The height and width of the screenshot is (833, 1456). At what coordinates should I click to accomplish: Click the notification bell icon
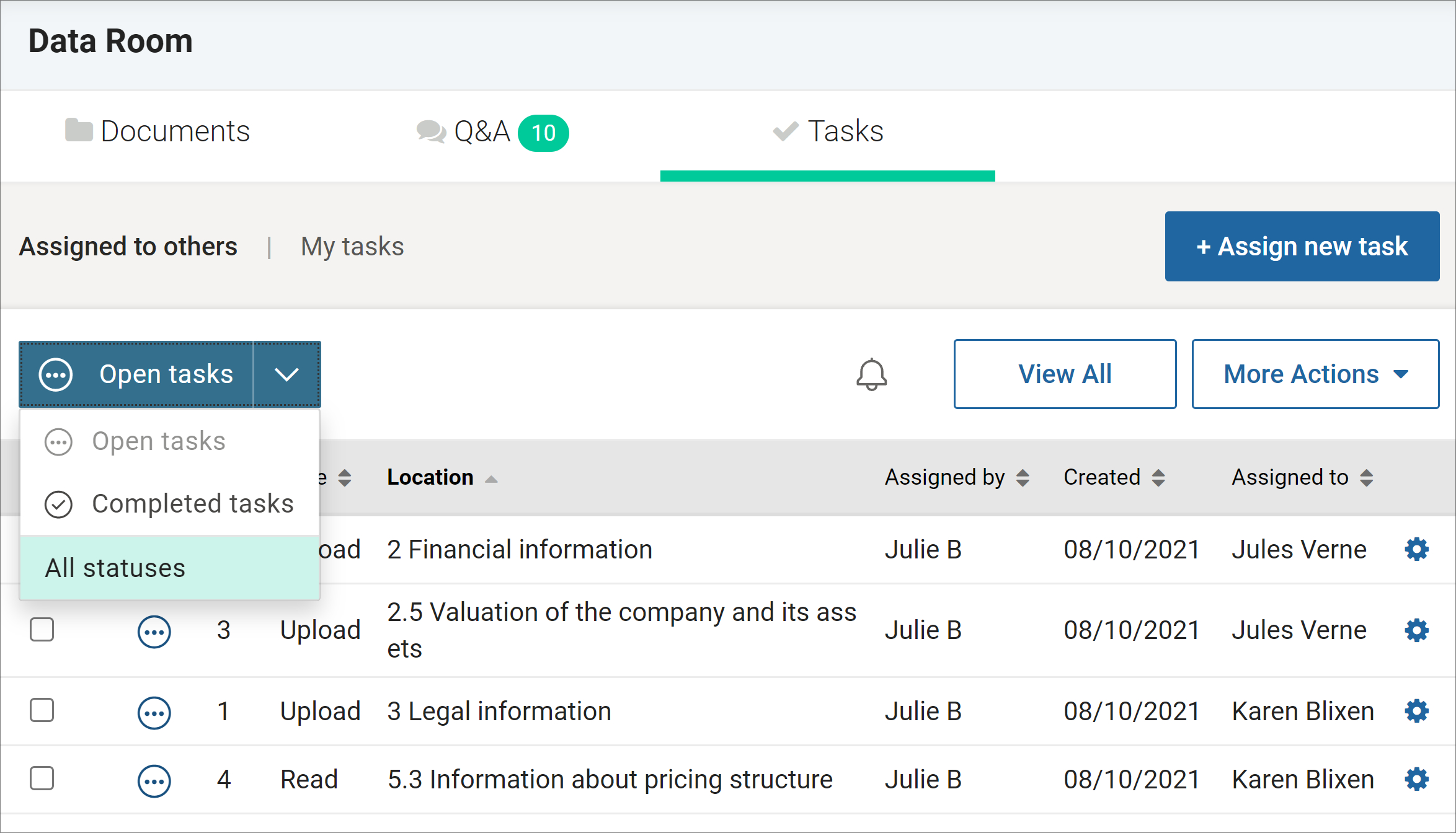871,374
